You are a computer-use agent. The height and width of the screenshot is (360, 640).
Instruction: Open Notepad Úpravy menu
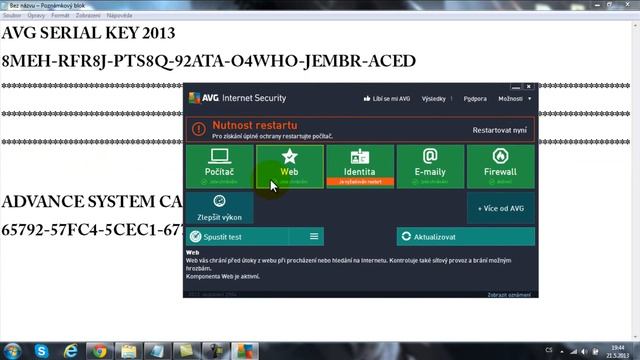tap(36, 16)
